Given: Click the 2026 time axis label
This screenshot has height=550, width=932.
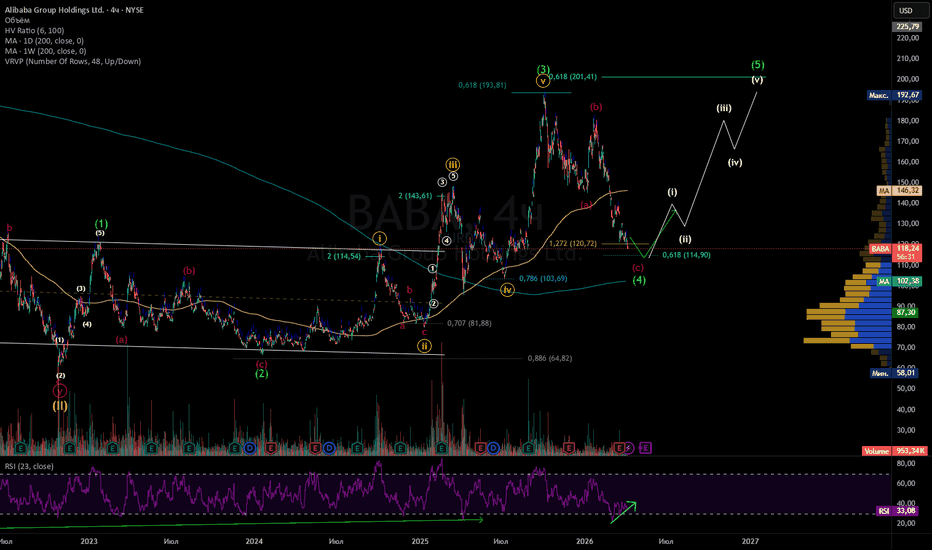Looking at the screenshot, I should [x=585, y=541].
